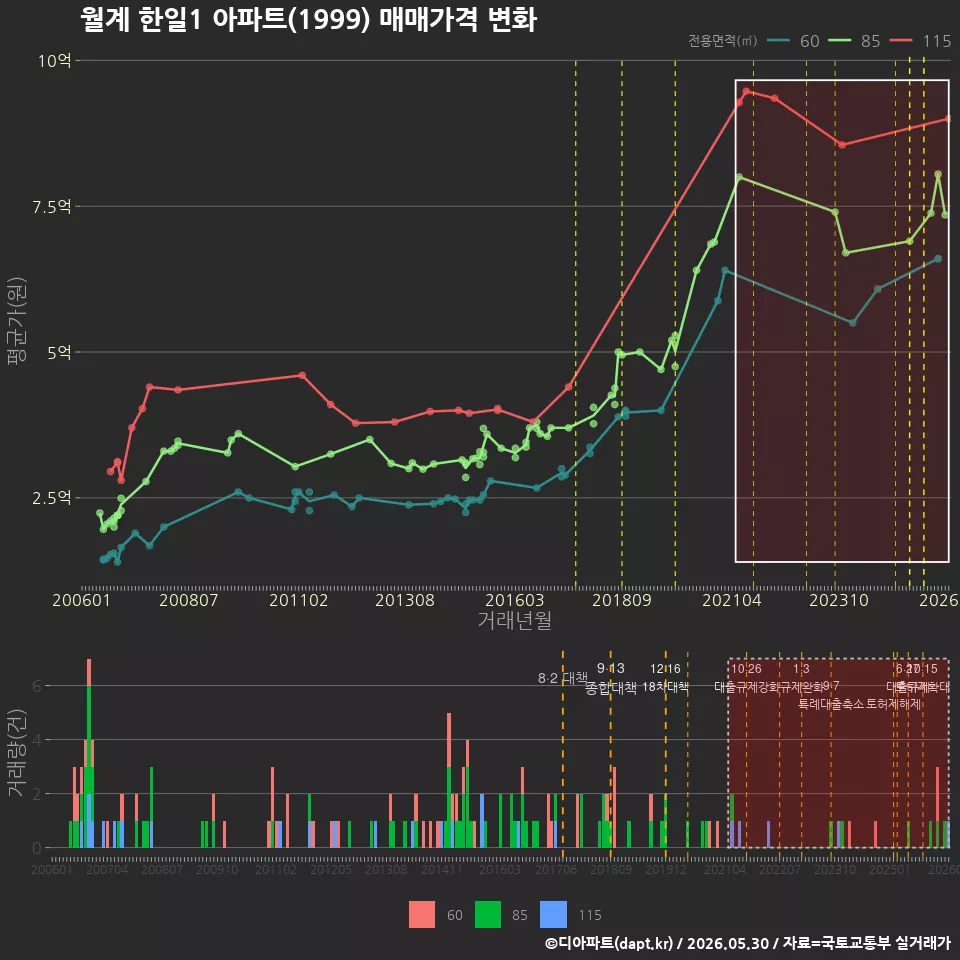Screen dimensions: 960x960
Task: Click 201102 on the price chart axis
Action: point(298,600)
